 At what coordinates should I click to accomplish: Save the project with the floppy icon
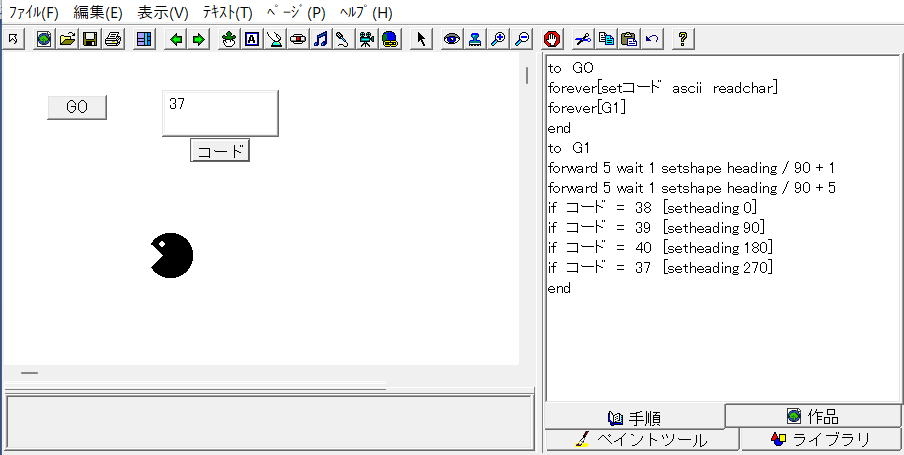coord(89,39)
